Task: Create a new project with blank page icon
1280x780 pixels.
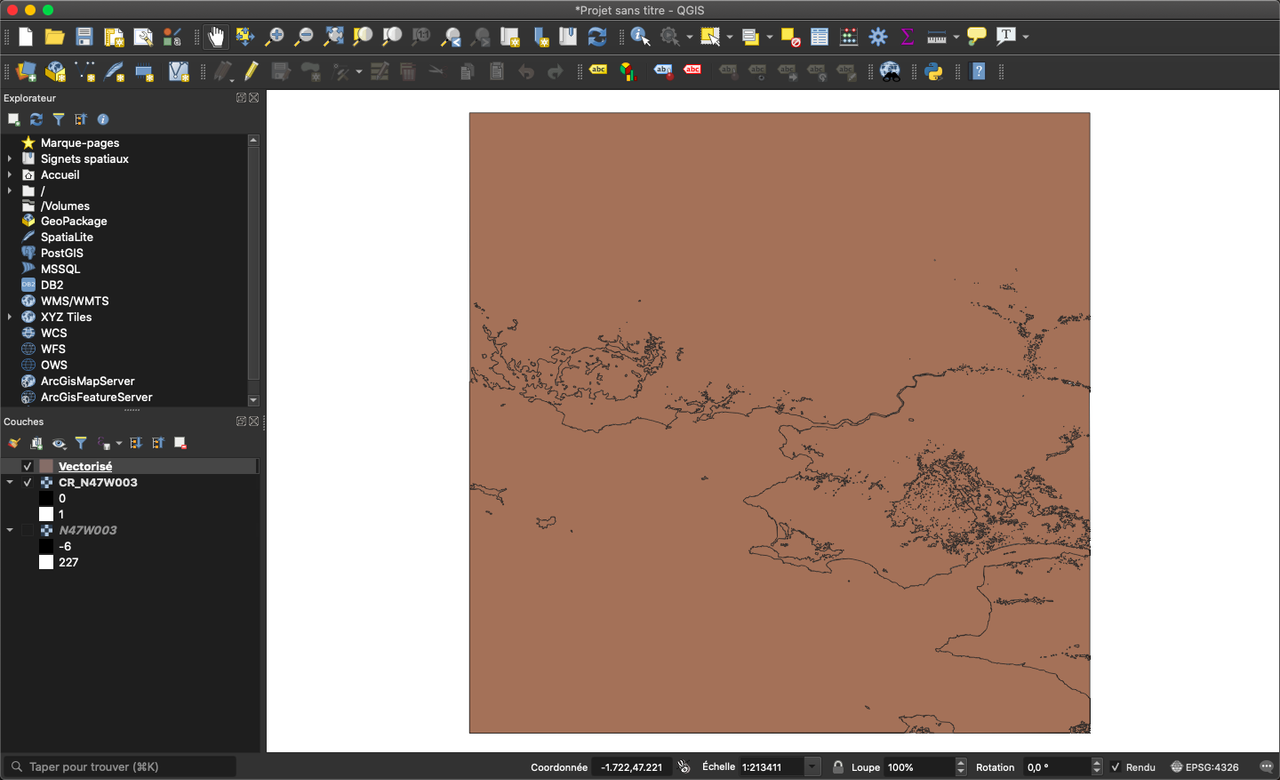Action: click(x=26, y=37)
